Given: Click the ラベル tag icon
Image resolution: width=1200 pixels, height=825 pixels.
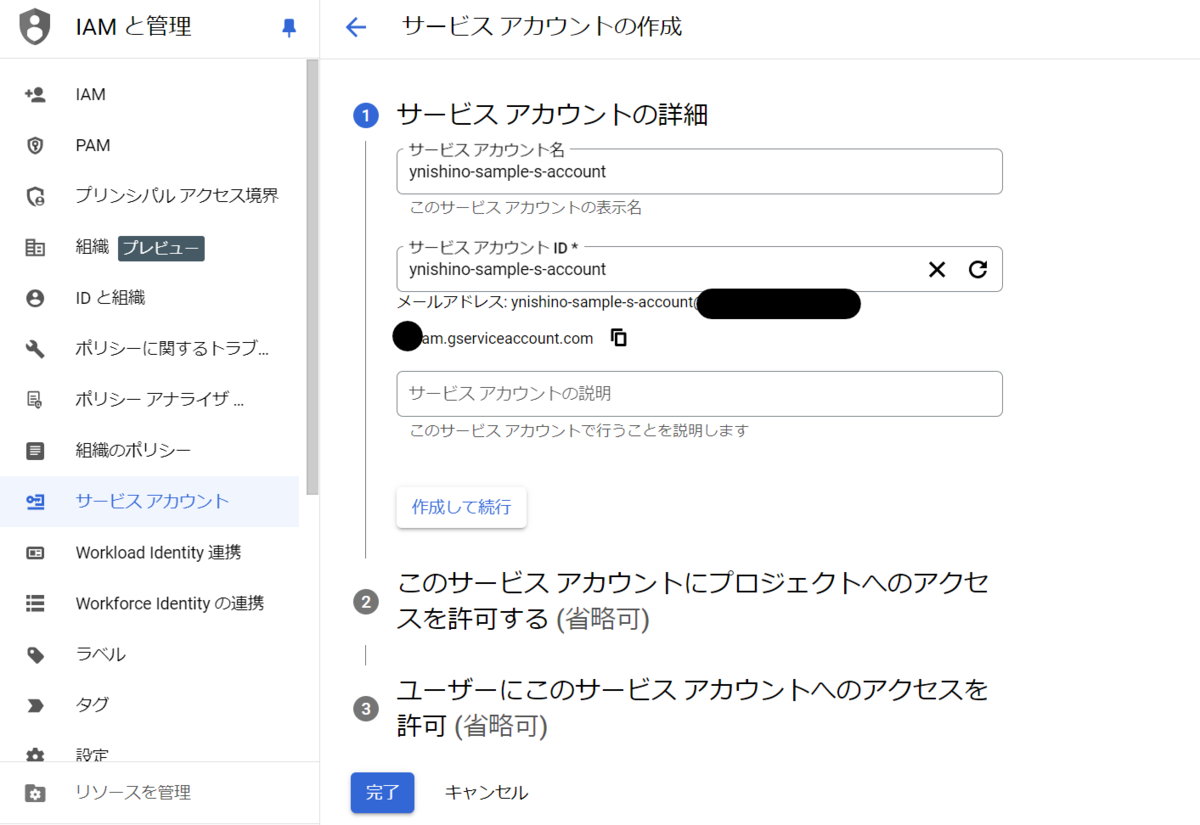Looking at the screenshot, I should [35, 655].
